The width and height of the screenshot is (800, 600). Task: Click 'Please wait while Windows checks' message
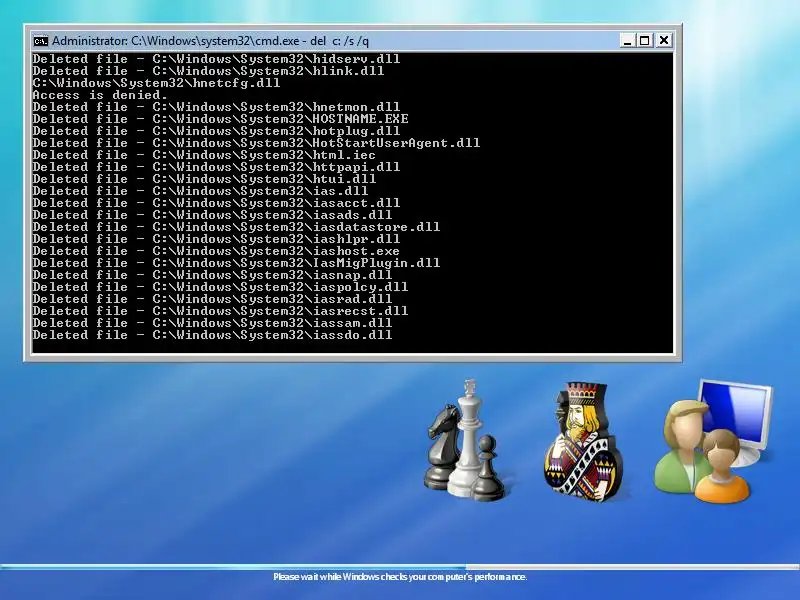tap(400, 577)
